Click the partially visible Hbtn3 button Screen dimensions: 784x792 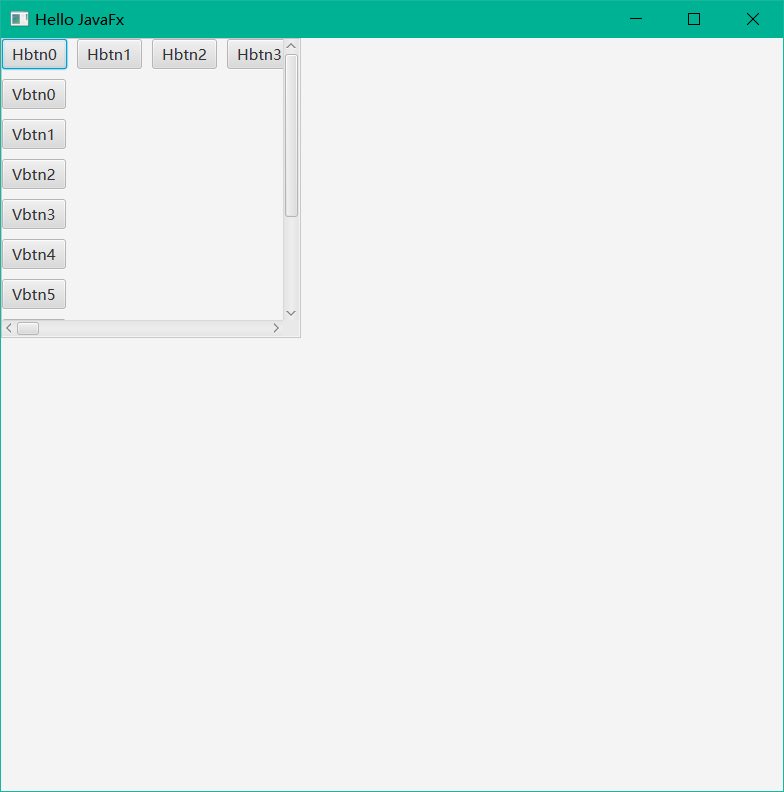point(256,54)
